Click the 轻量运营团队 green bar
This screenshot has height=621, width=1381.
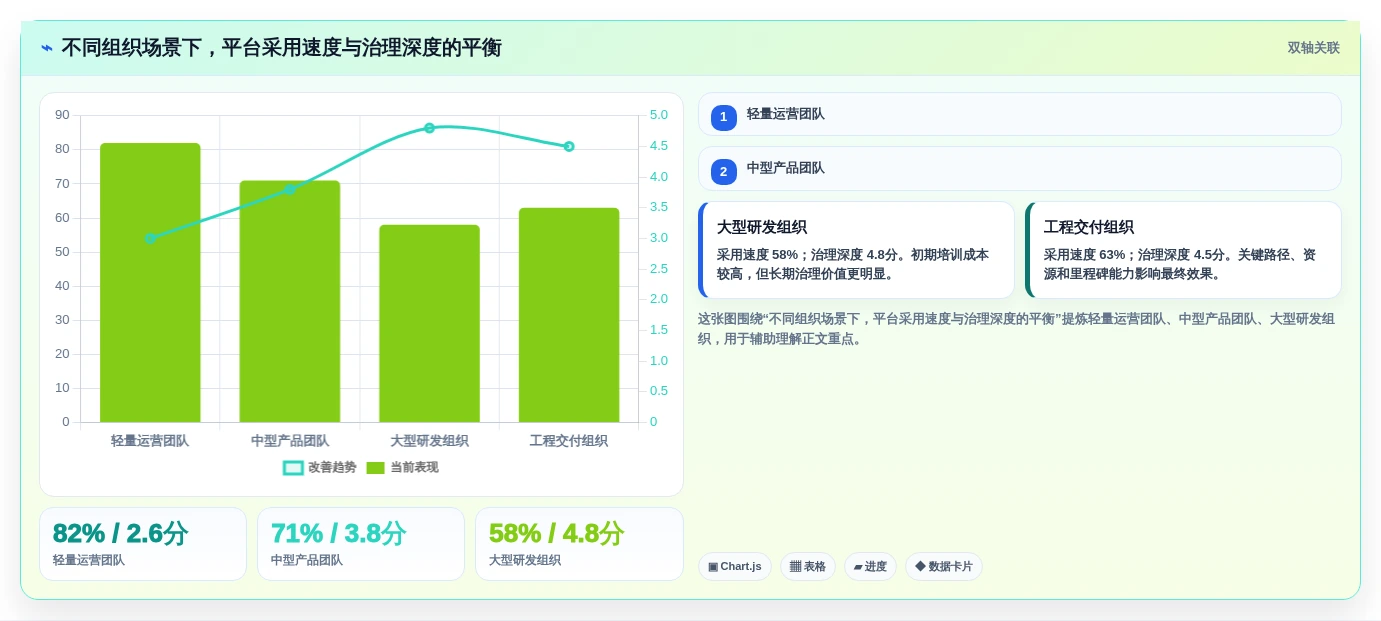(150, 282)
